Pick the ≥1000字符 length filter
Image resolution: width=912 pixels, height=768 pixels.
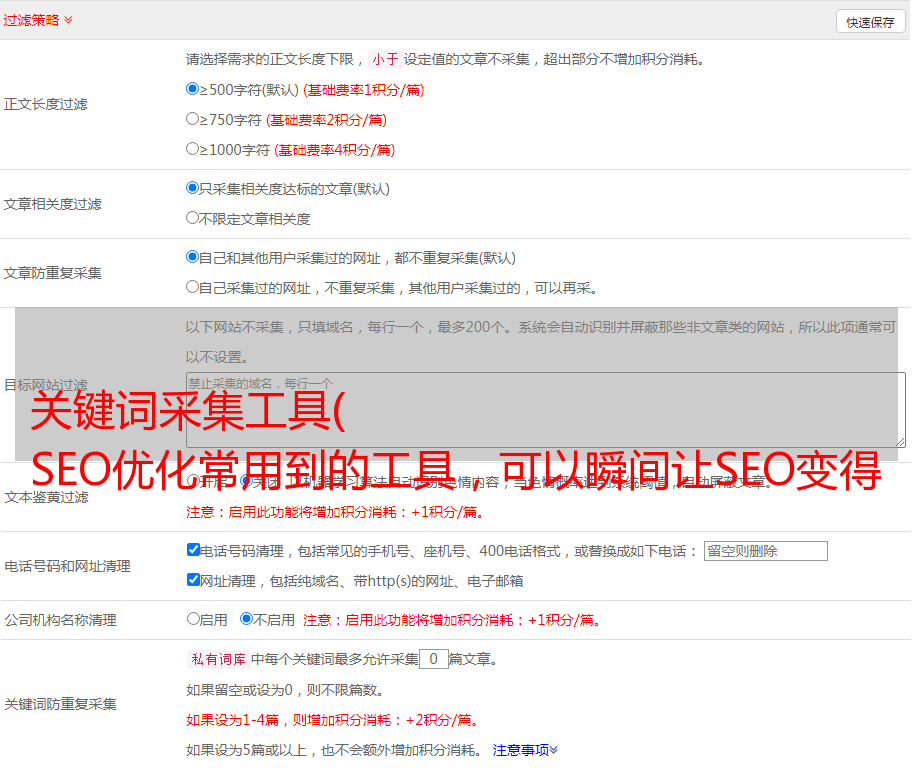[193, 149]
